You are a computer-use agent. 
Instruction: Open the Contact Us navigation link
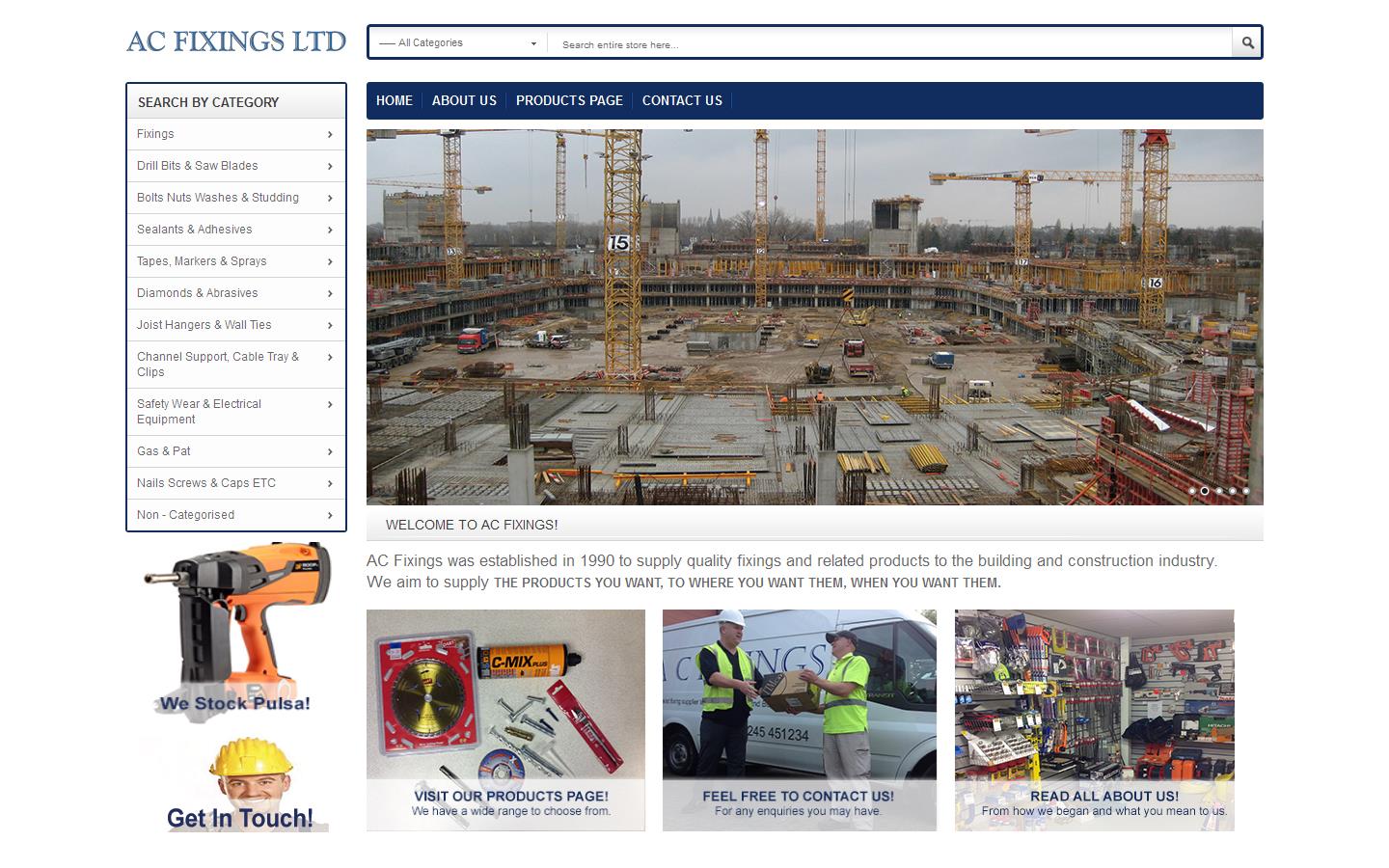682,100
